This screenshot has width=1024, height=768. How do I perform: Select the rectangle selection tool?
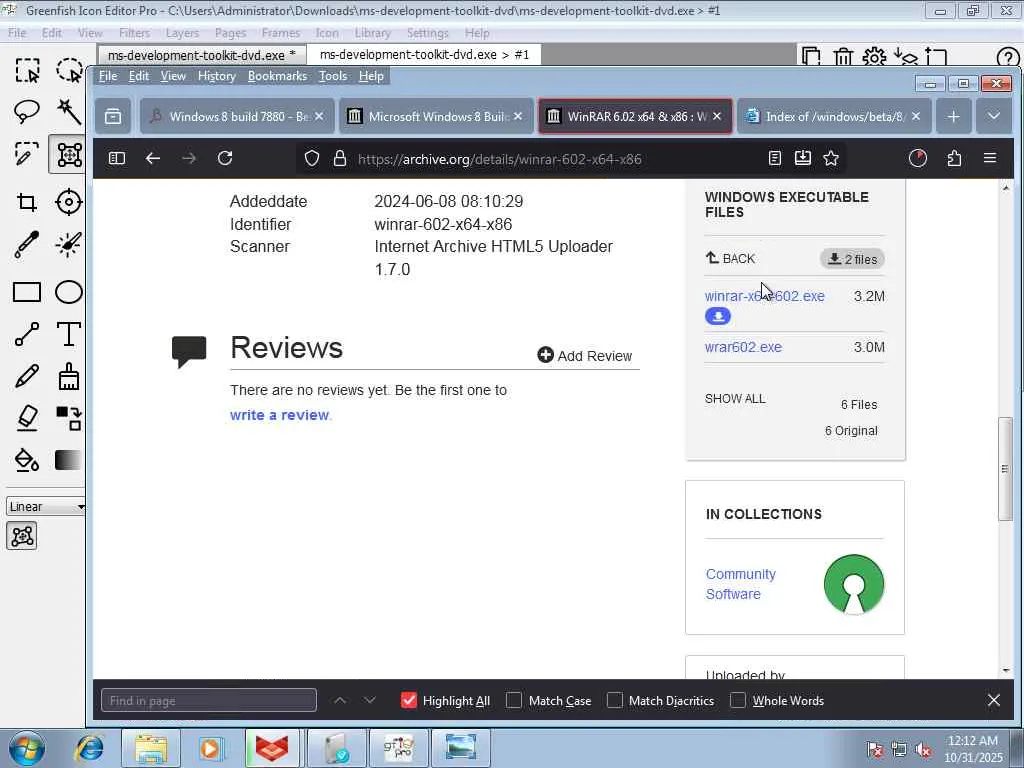click(x=27, y=70)
